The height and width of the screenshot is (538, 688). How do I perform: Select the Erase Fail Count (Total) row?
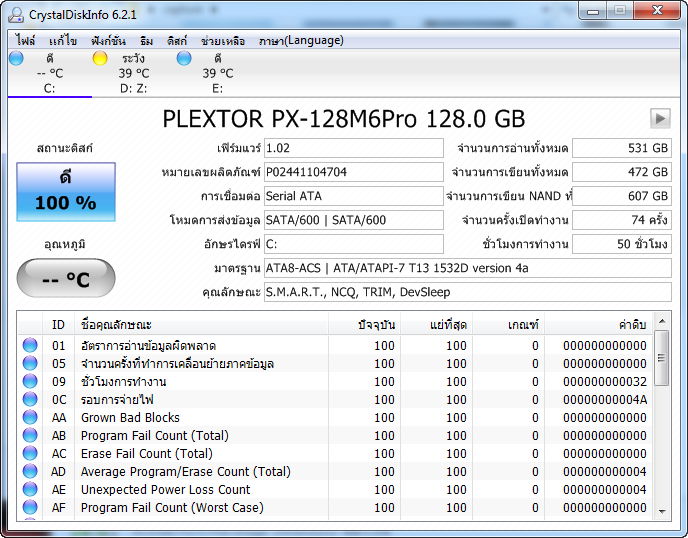pos(335,453)
